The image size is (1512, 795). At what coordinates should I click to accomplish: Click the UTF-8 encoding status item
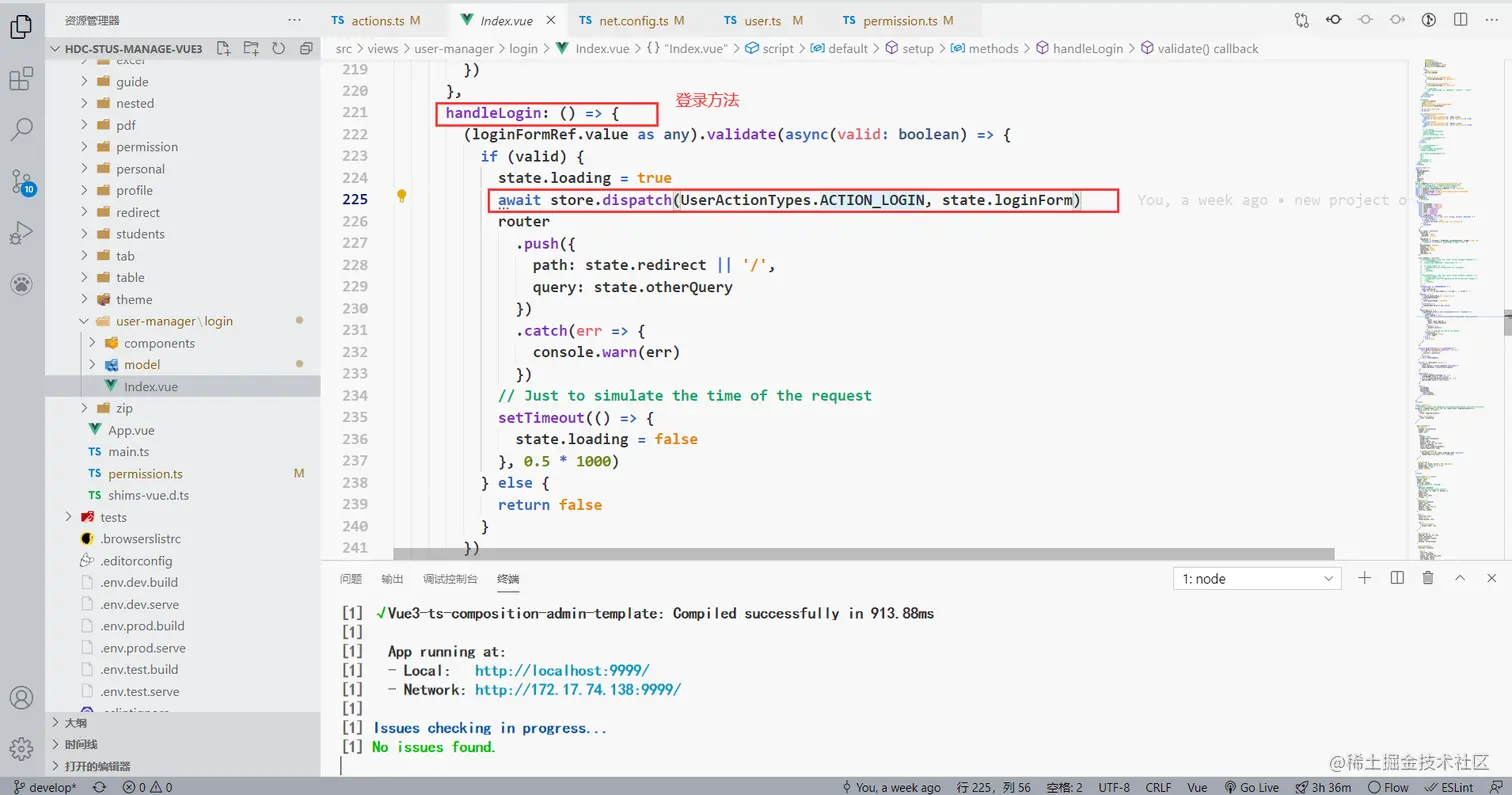coord(1114,787)
